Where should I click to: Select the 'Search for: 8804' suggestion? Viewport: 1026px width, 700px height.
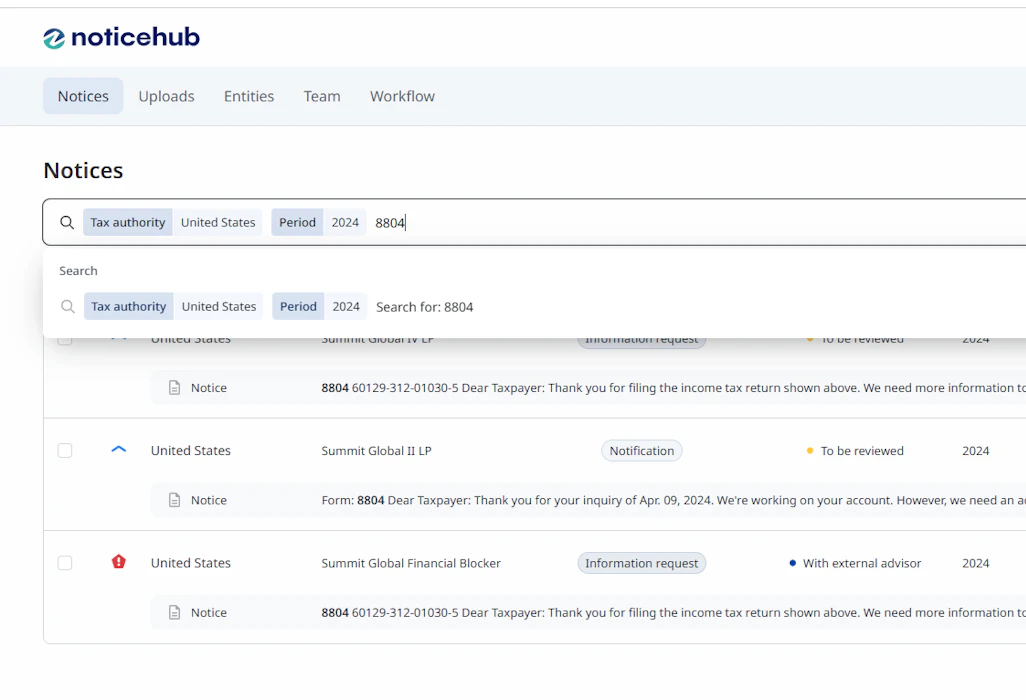coord(424,307)
